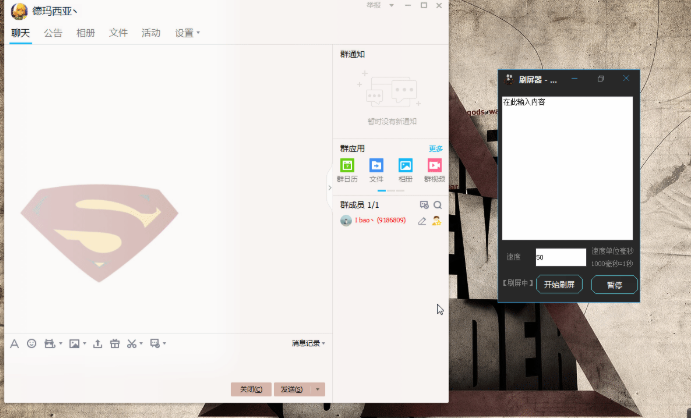Click 更多 link in 群应用

click(436, 148)
